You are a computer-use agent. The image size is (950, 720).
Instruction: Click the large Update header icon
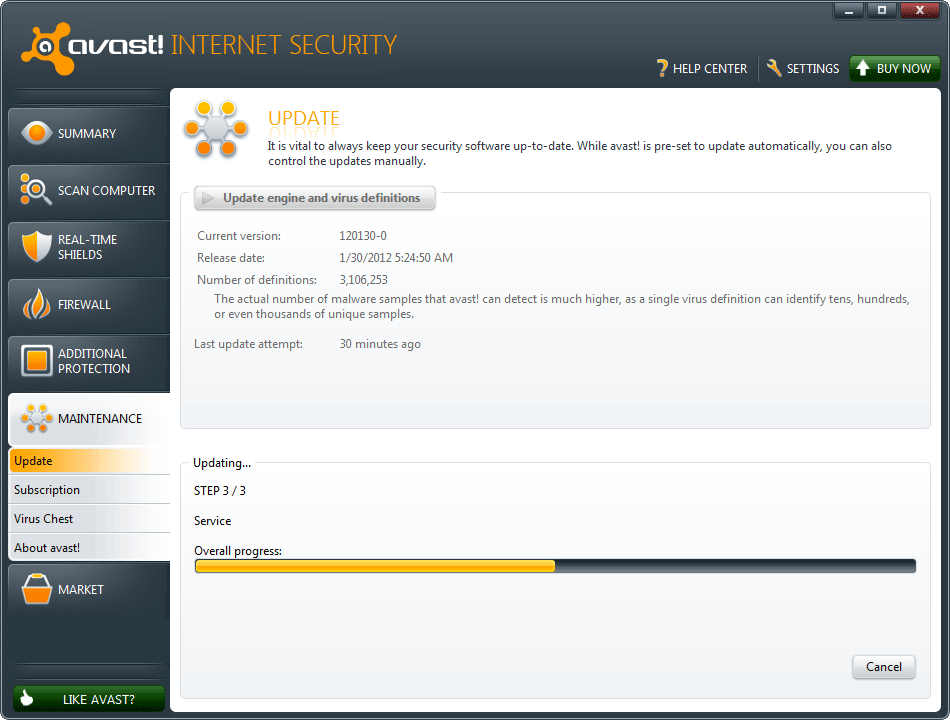point(216,129)
